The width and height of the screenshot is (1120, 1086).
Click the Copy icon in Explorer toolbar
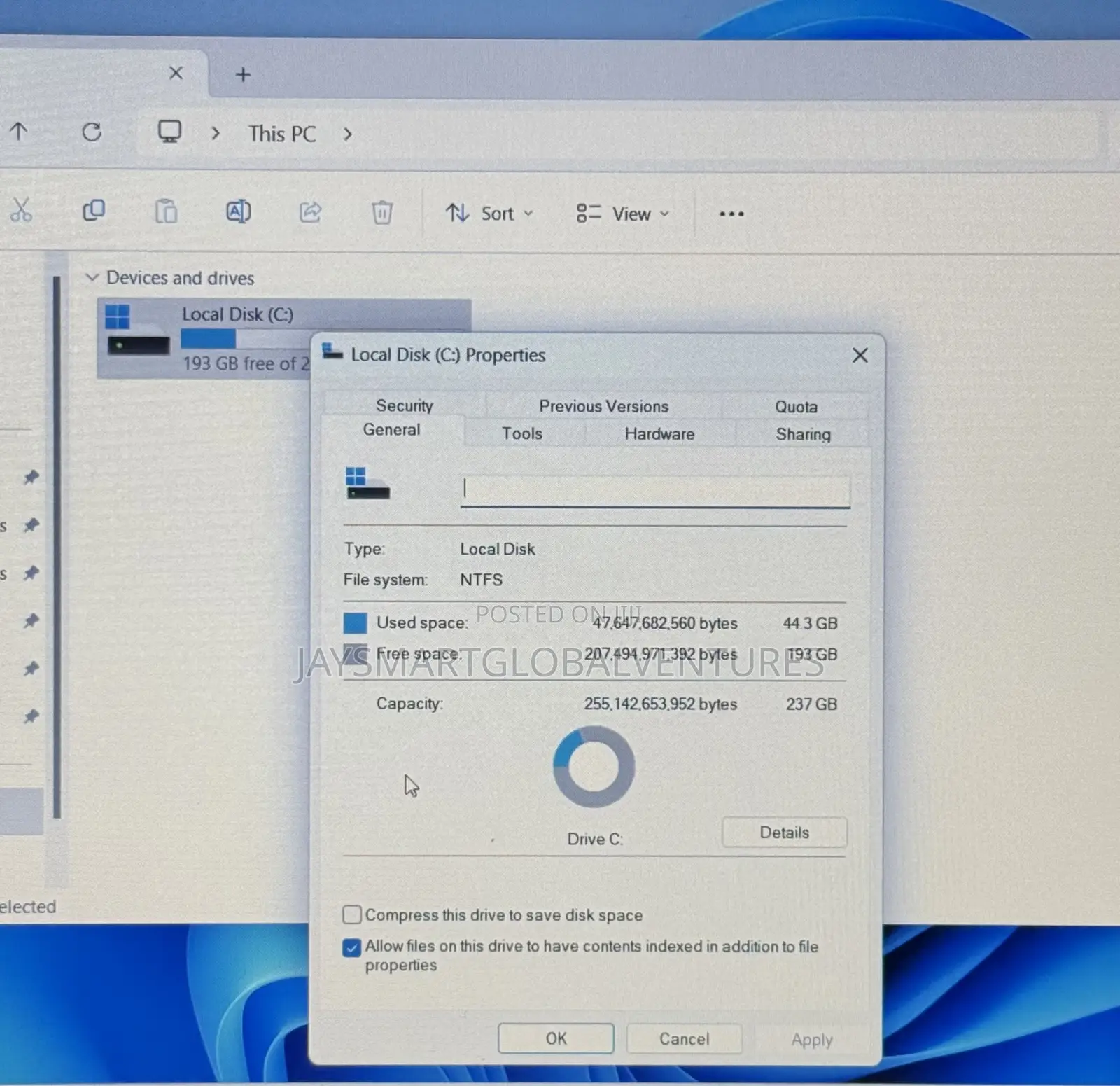[94, 211]
